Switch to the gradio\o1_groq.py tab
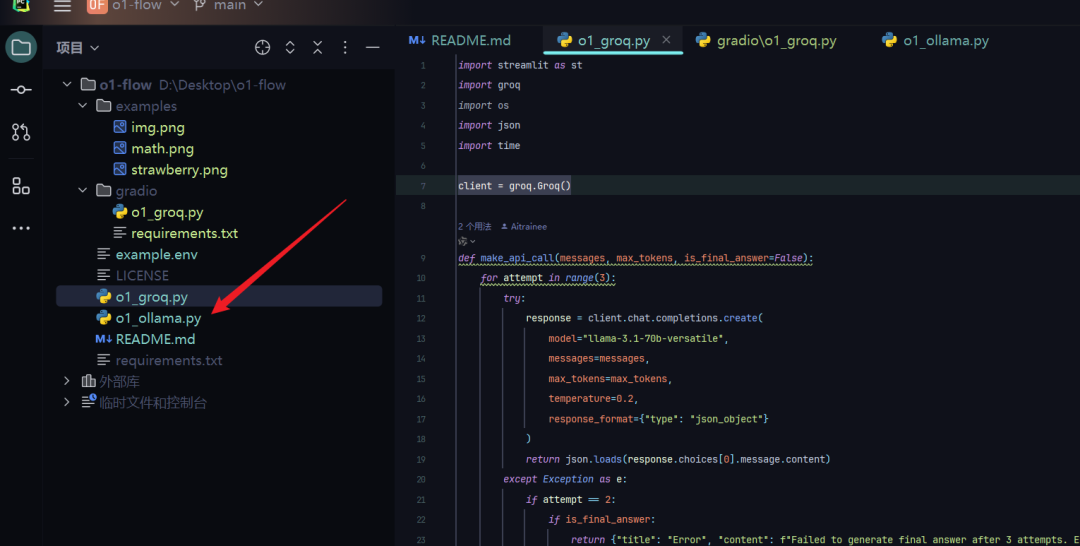The height and width of the screenshot is (546, 1080). [x=767, y=41]
